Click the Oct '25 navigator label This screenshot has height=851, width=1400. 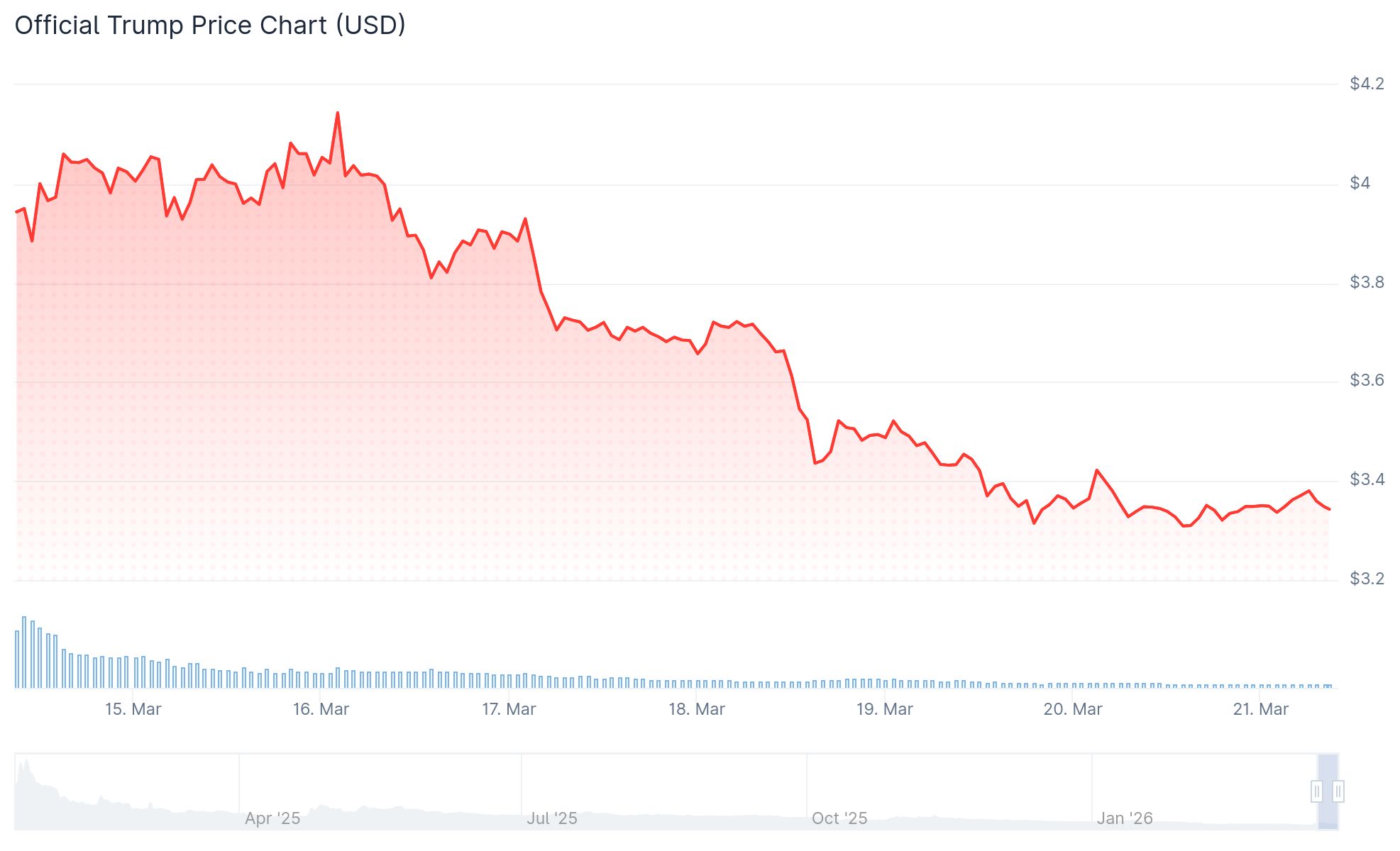point(839,818)
